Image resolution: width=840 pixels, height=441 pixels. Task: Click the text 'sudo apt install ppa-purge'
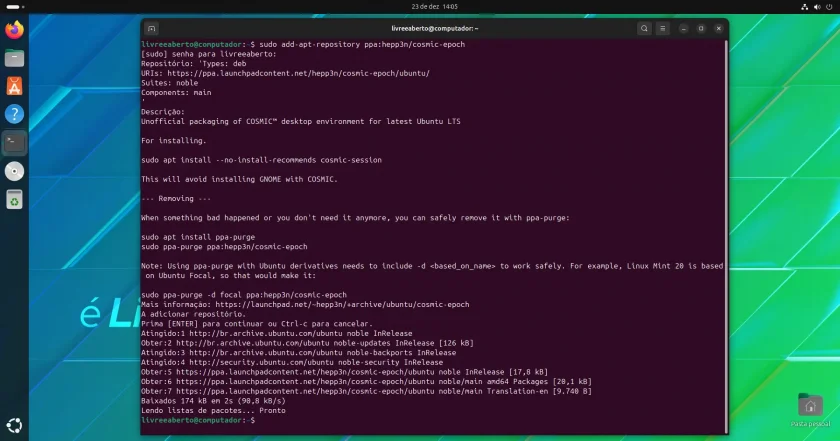(198, 237)
